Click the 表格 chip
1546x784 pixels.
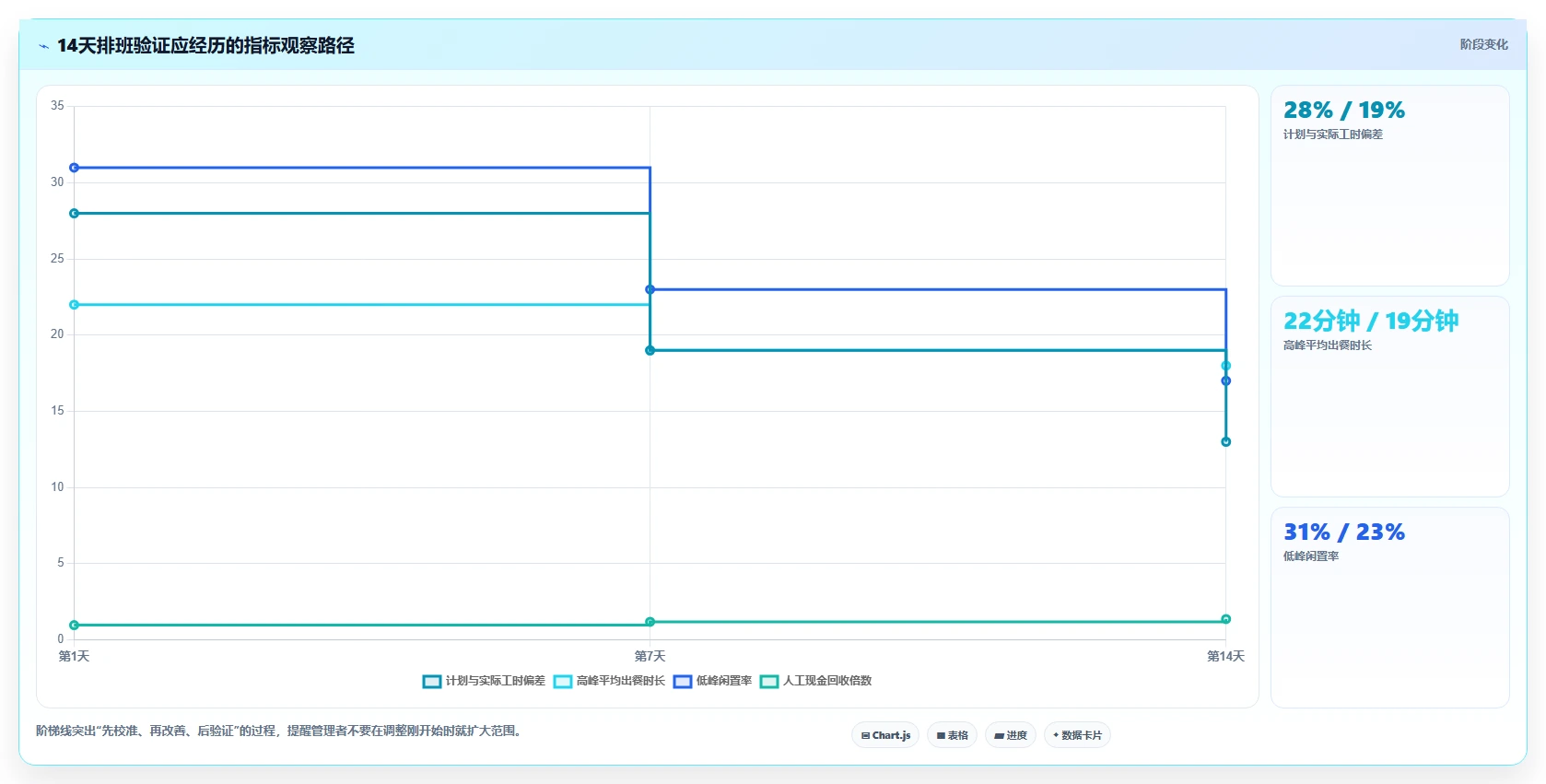tap(952, 735)
